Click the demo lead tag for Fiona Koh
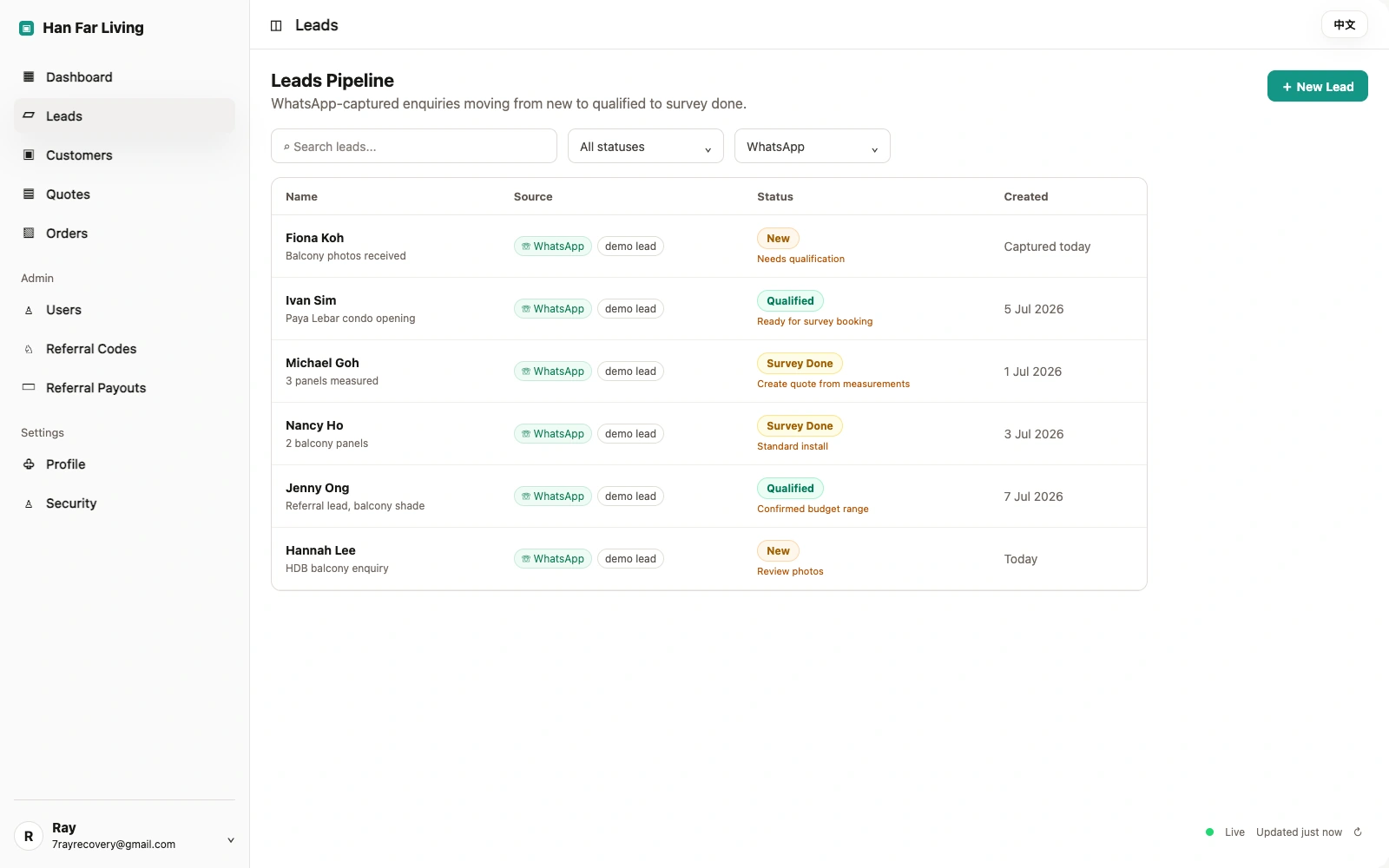Viewport: 1389px width, 868px height. [630, 247]
